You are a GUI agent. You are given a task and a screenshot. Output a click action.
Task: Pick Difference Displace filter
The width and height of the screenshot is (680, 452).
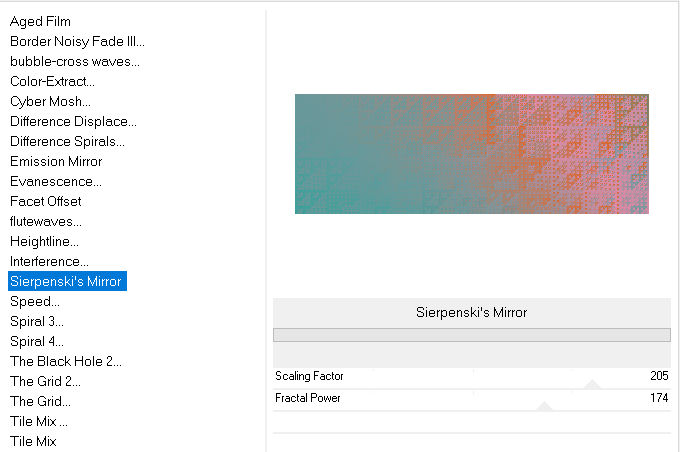coord(73,121)
